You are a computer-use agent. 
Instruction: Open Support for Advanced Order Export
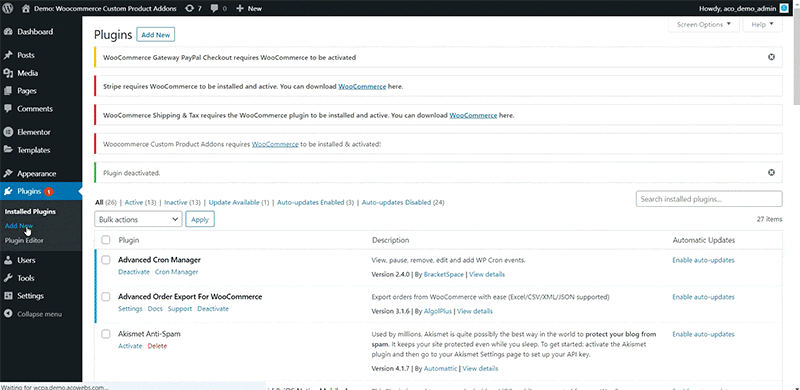[180, 309]
